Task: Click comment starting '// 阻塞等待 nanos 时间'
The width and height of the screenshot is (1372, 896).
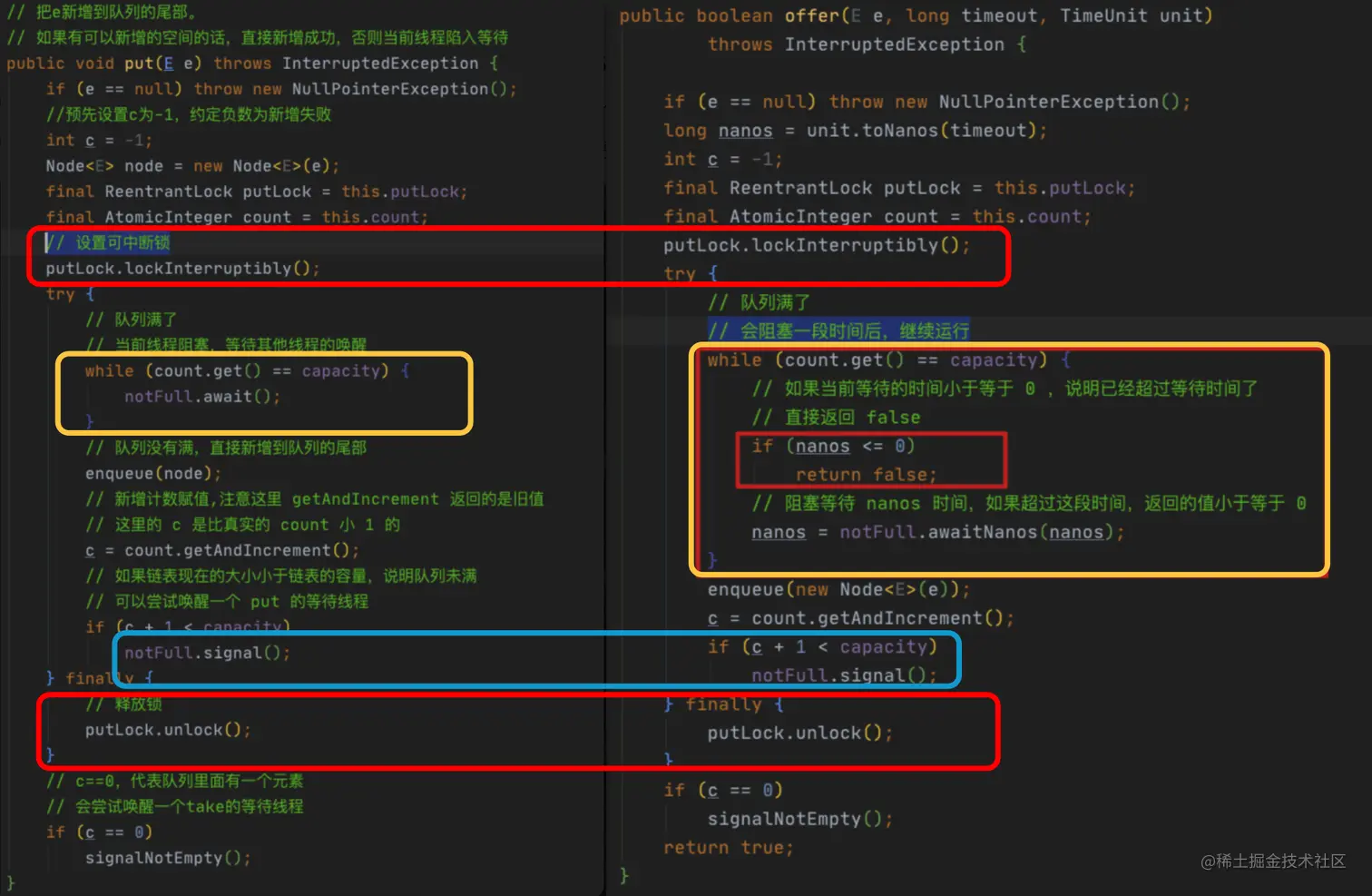Action: coord(1029,503)
